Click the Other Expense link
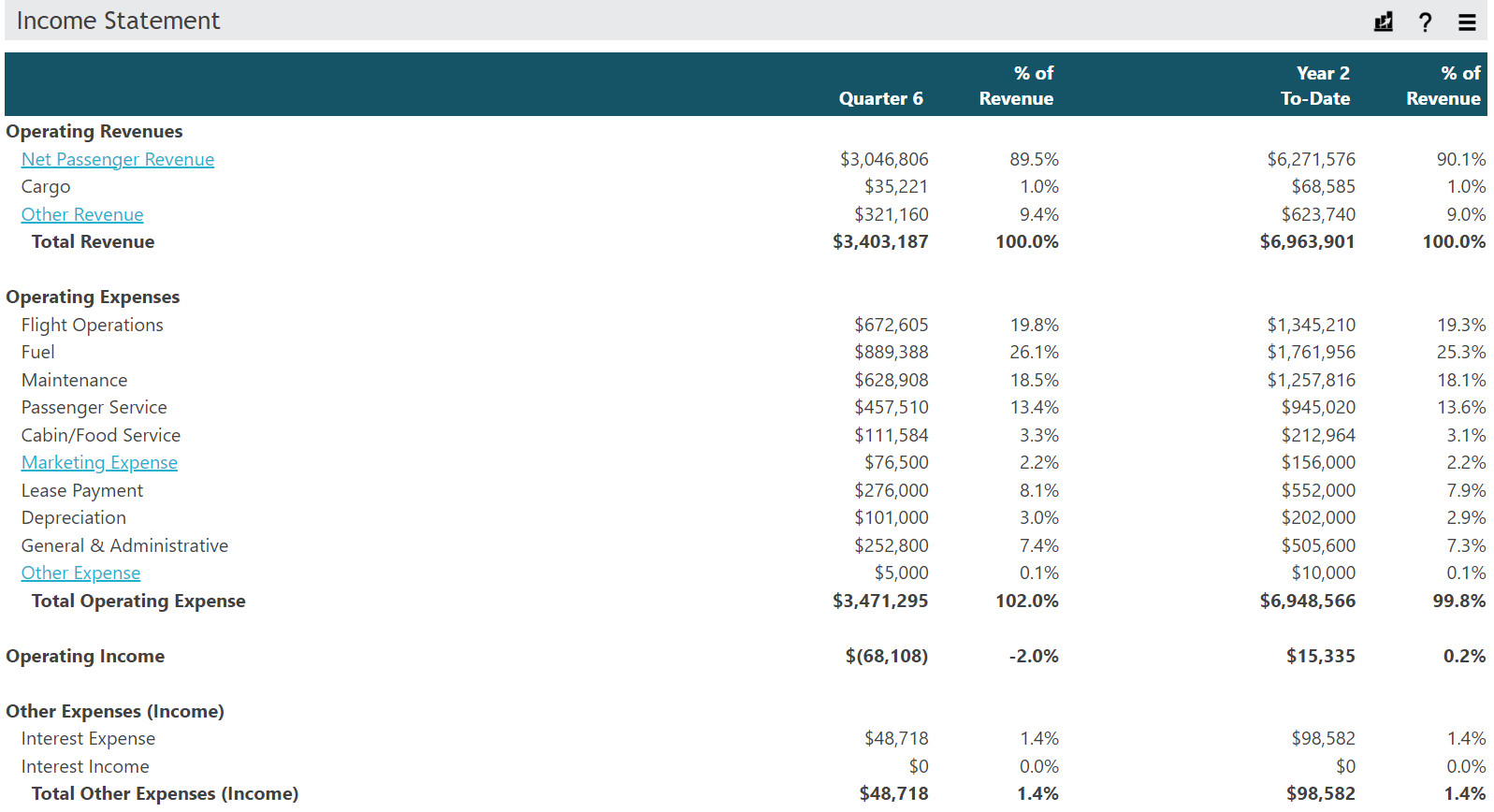 (x=80, y=573)
